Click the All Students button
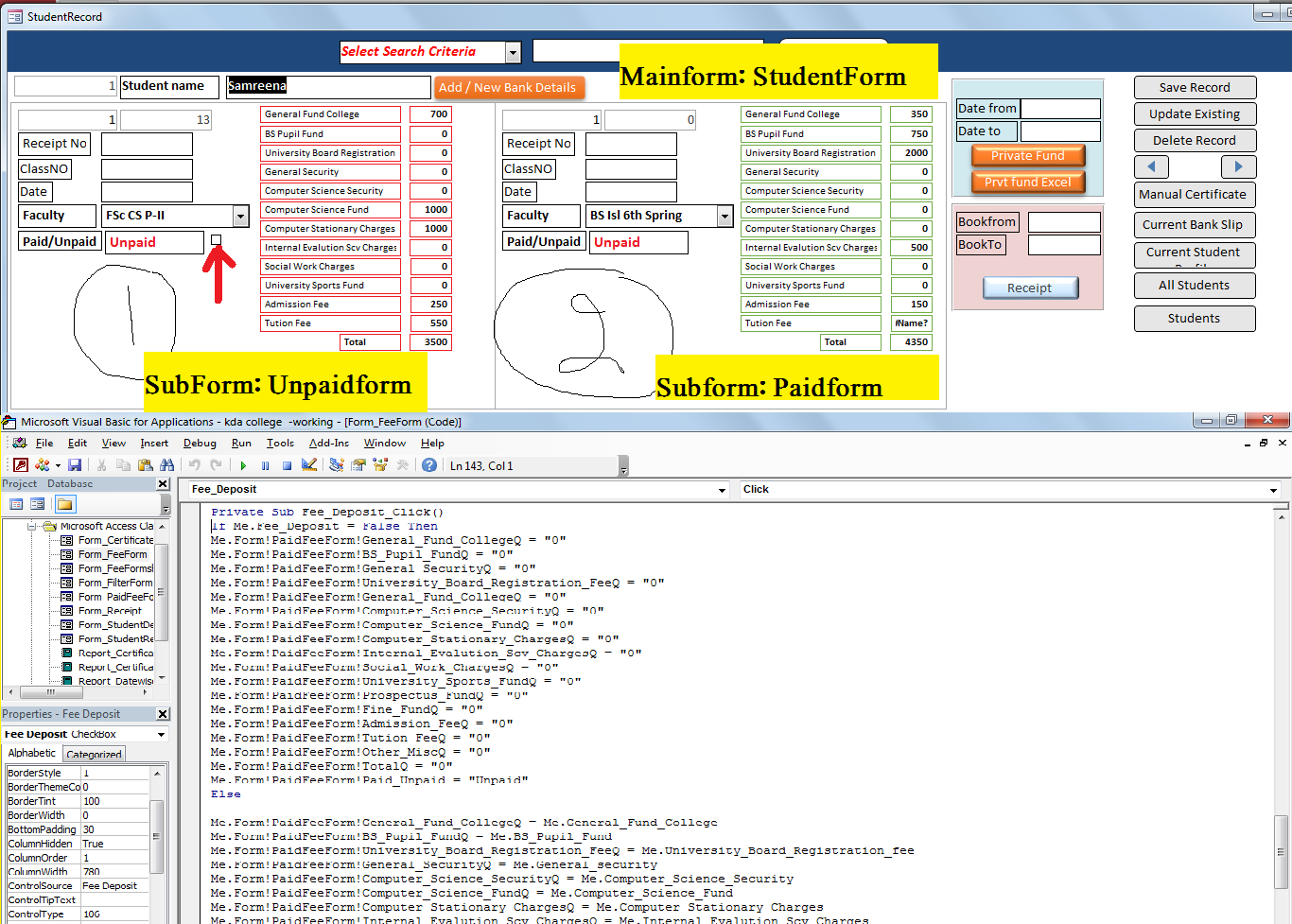Viewport: 1292px width, 924px height. (x=1195, y=286)
